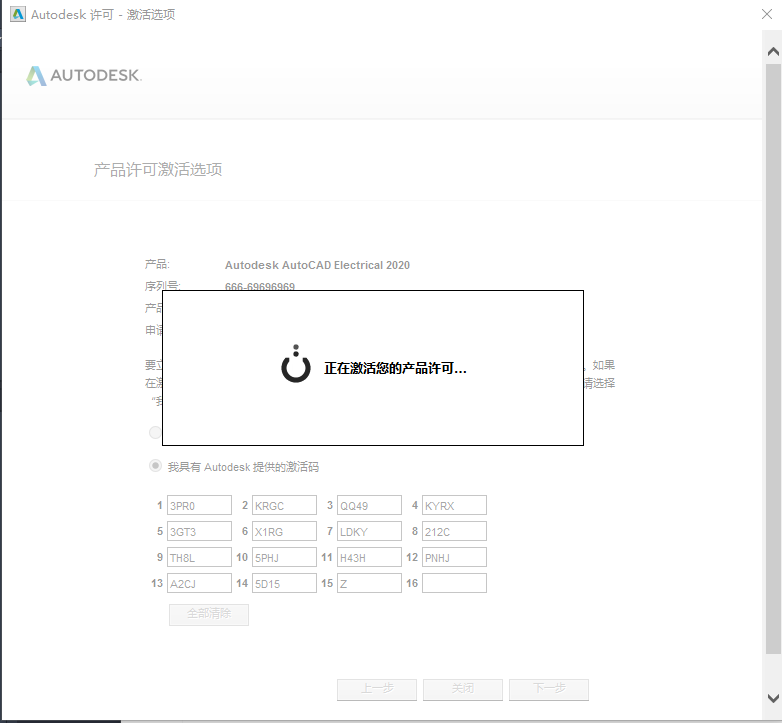The width and height of the screenshot is (782, 723).
Task: Click the loading spinner icon in dialog
Action: (296, 364)
